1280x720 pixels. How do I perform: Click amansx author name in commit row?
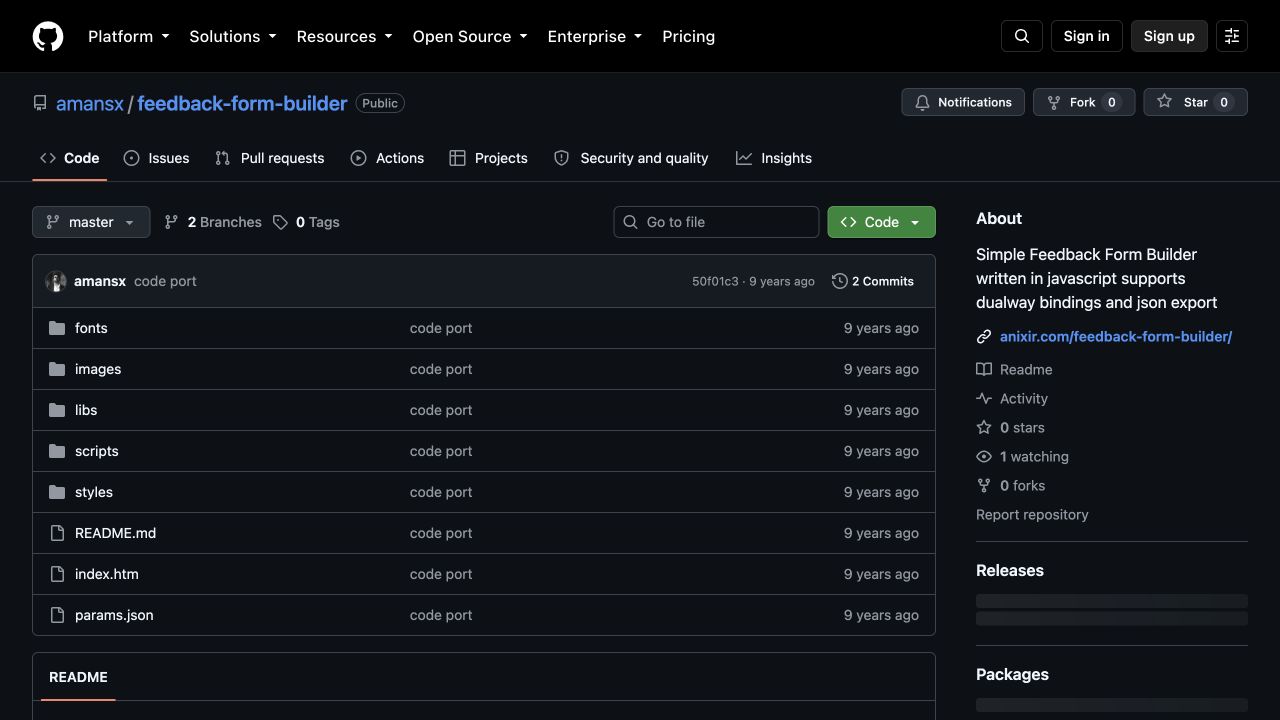click(x=100, y=281)
